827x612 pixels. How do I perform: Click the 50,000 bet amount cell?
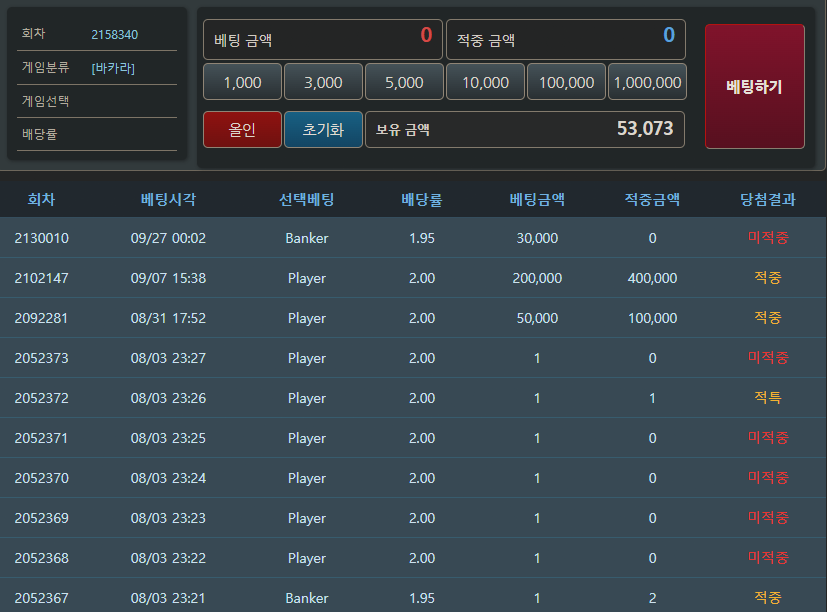pos(537,318)
